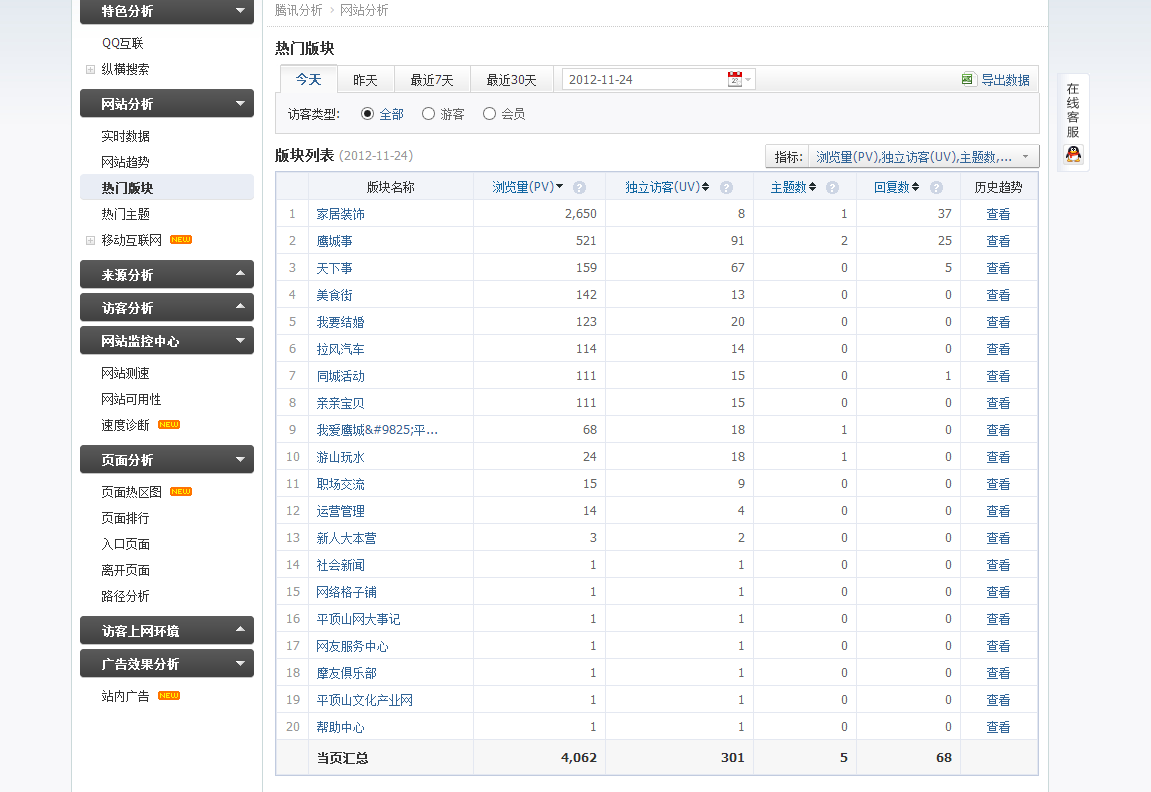Image resolution: width=1151 pixels, height=792 pixels.
Task: Open QQ互联 in sidebar
Action: [x=123, y=43]
